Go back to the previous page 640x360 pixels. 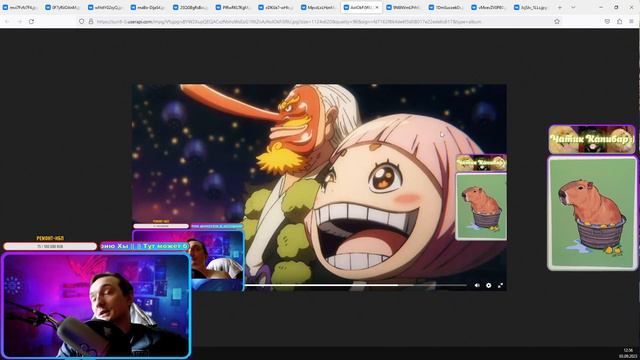[x=7, y=22]
